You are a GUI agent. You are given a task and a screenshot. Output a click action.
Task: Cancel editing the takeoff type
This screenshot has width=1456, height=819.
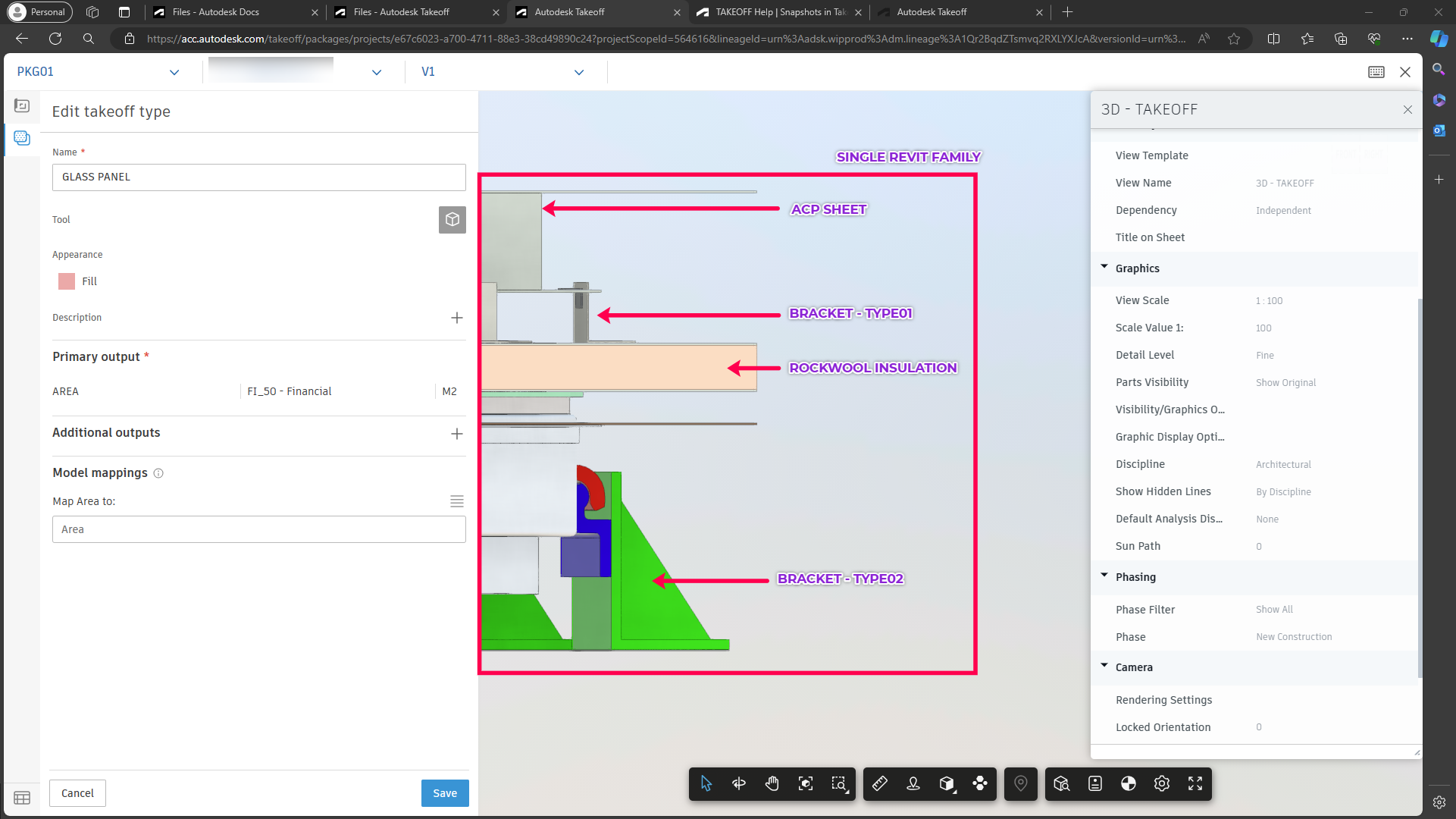pos(77,792)
